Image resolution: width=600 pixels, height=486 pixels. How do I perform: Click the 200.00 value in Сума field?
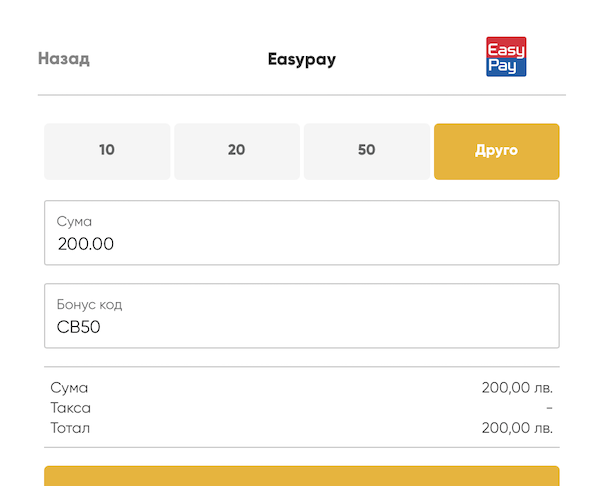click(86, 244)
